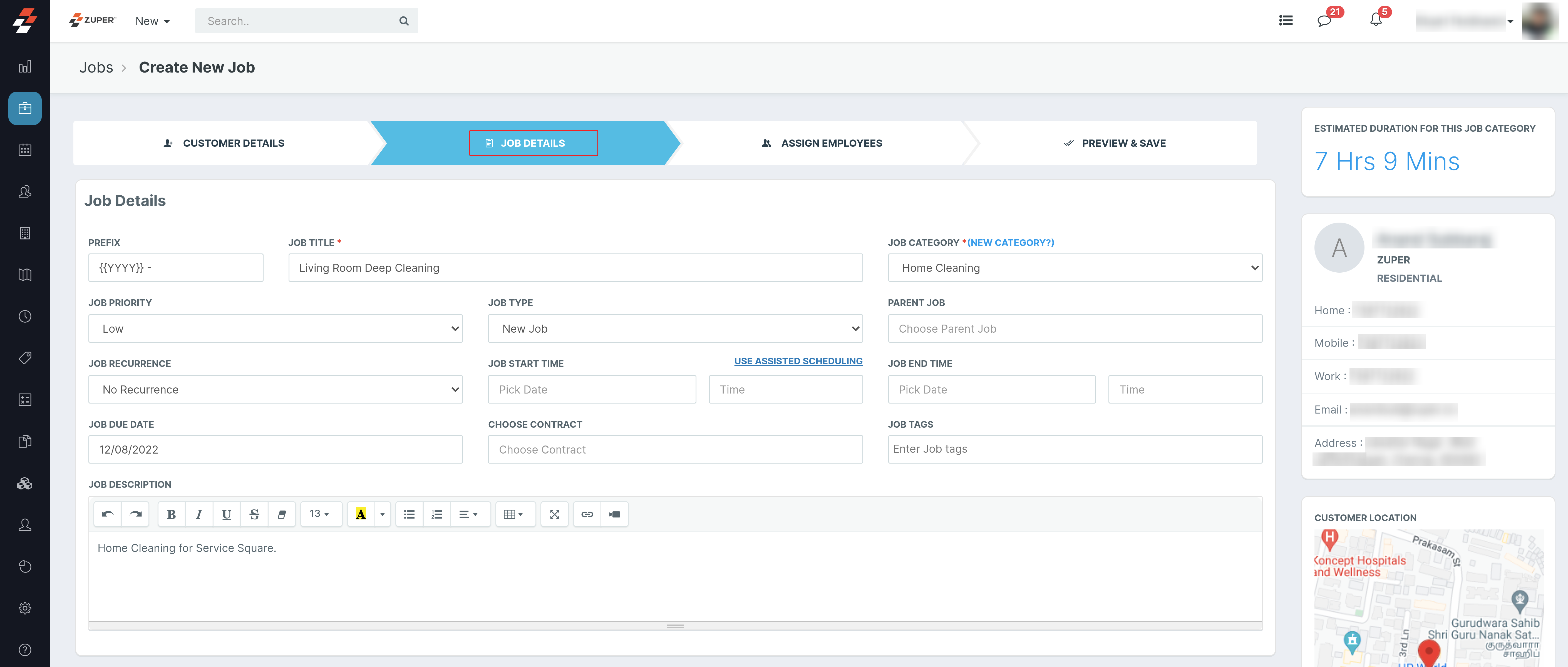The image size is (1568, 667).
Task: Click the fullscreen editor icon
Action: [x=554, y=514]
